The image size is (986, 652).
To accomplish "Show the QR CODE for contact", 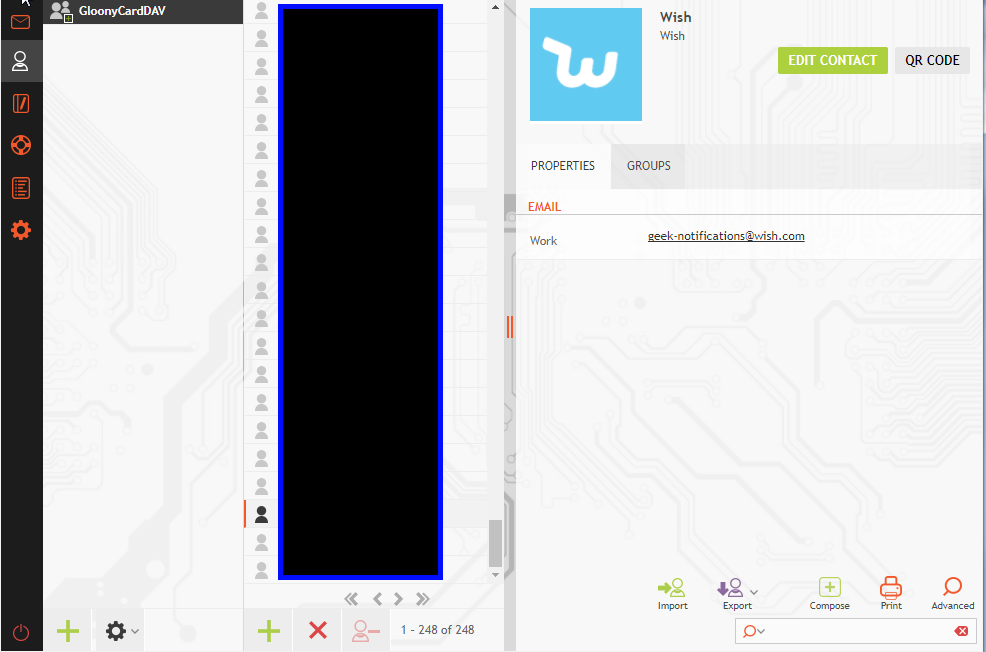I will click(932, 60).
